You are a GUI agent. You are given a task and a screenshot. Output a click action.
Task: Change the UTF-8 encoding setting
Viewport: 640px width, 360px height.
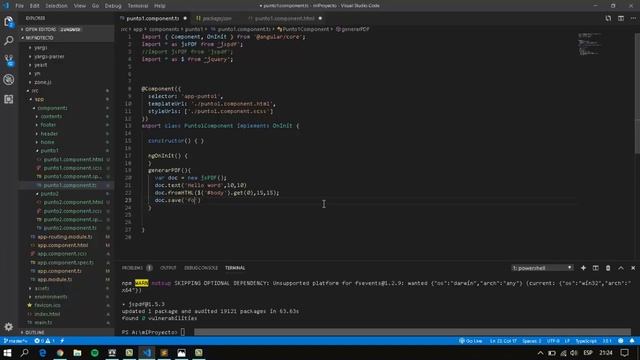click(553, 341)
